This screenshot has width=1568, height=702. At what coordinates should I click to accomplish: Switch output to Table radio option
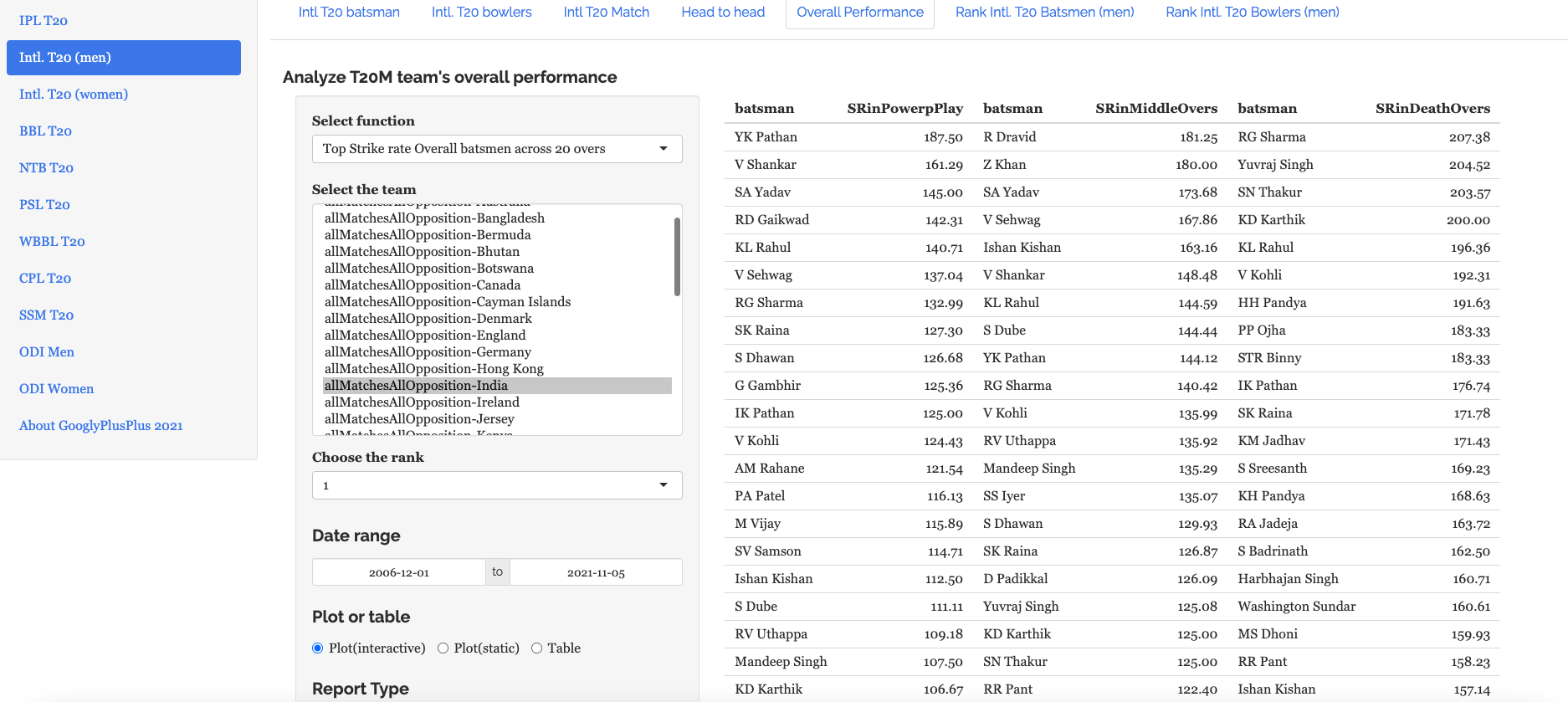coord(537,648)
